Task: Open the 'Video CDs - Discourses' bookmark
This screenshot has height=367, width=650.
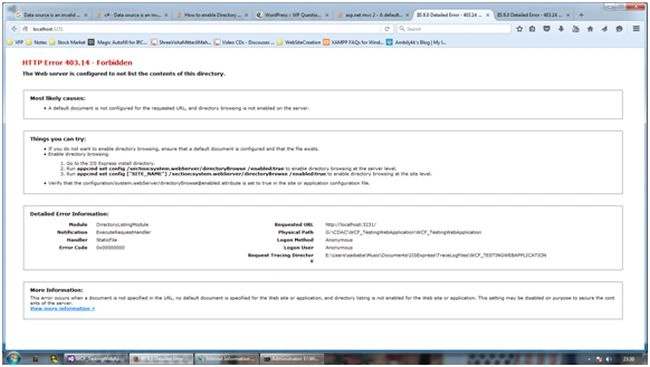Action: point(244,42)
